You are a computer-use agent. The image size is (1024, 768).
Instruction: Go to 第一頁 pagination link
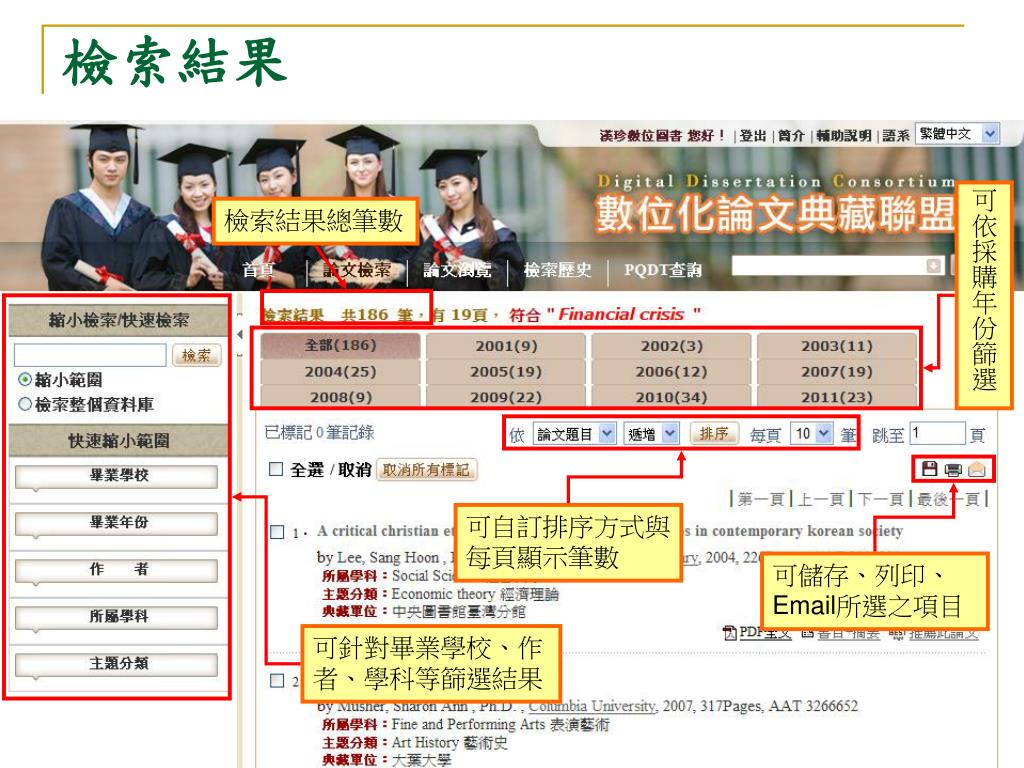point(760,500)
